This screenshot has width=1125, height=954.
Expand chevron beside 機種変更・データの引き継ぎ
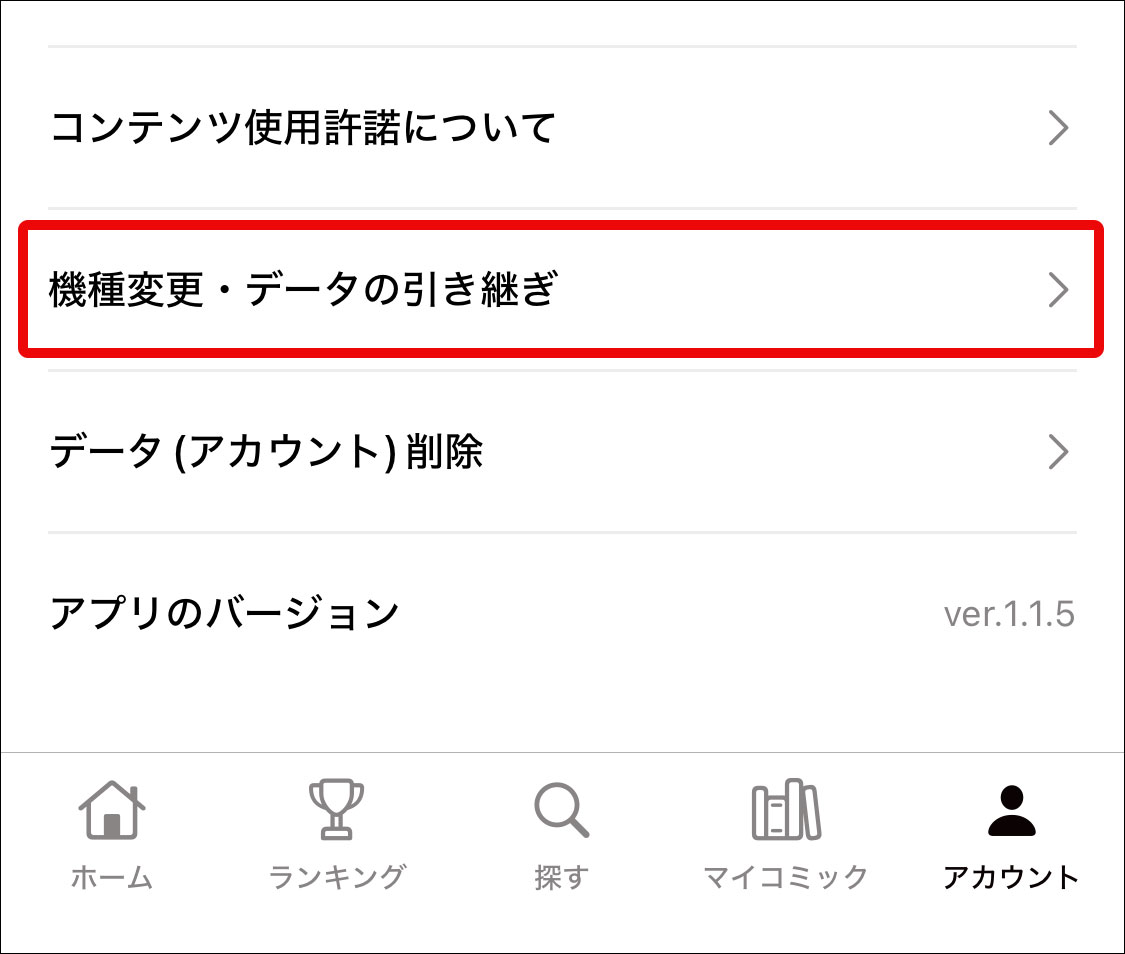pos(1058,290)
